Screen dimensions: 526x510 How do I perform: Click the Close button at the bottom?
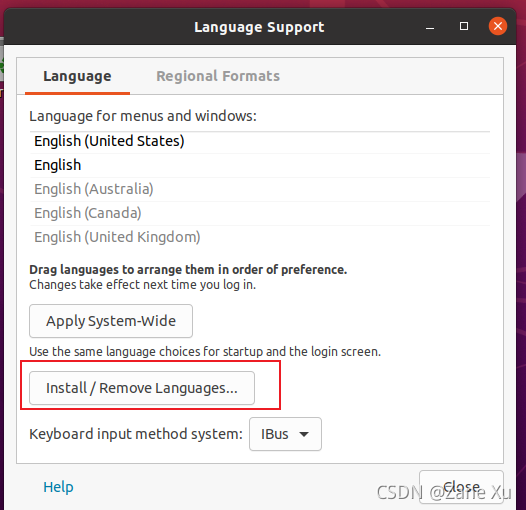[461, 487]
